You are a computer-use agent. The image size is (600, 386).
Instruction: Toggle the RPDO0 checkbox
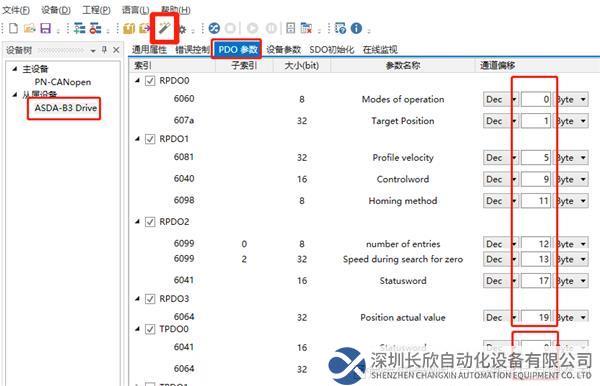150,81
